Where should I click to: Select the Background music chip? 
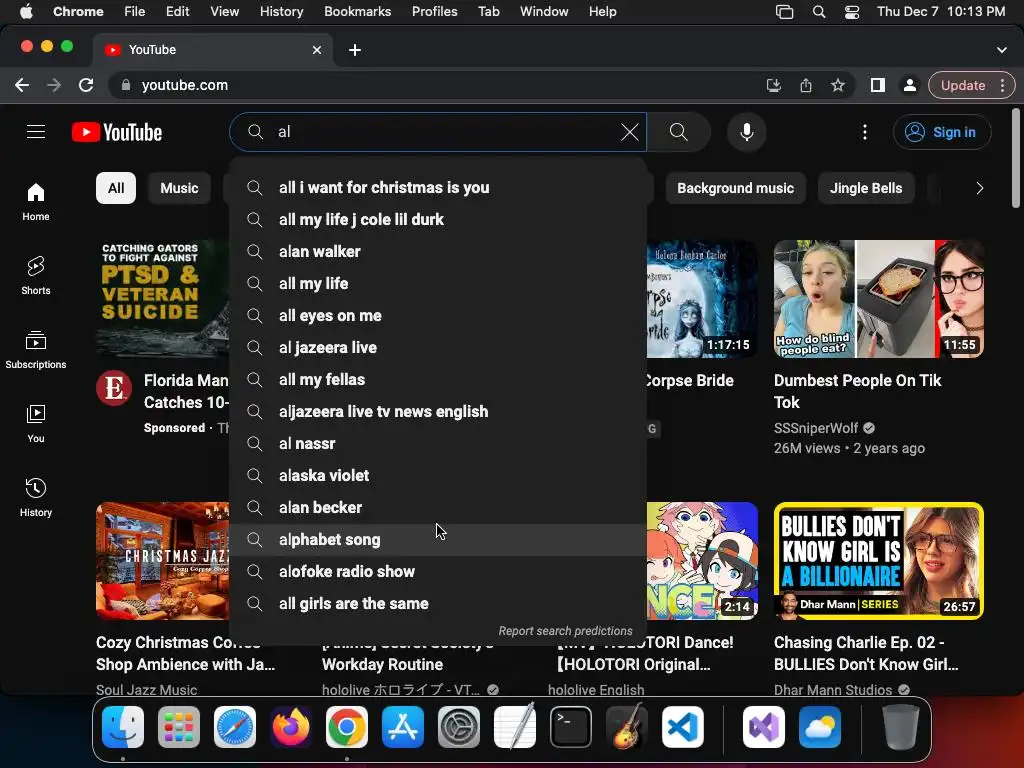click(735, 188)
